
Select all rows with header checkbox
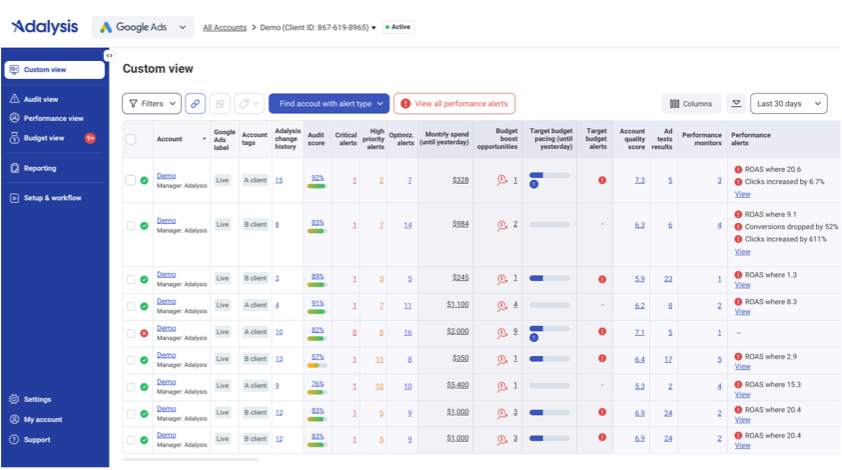tap(131, 139)
